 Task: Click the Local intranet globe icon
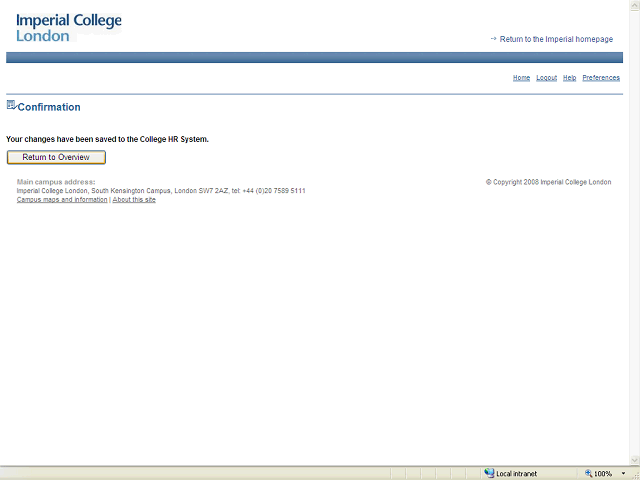489,473
